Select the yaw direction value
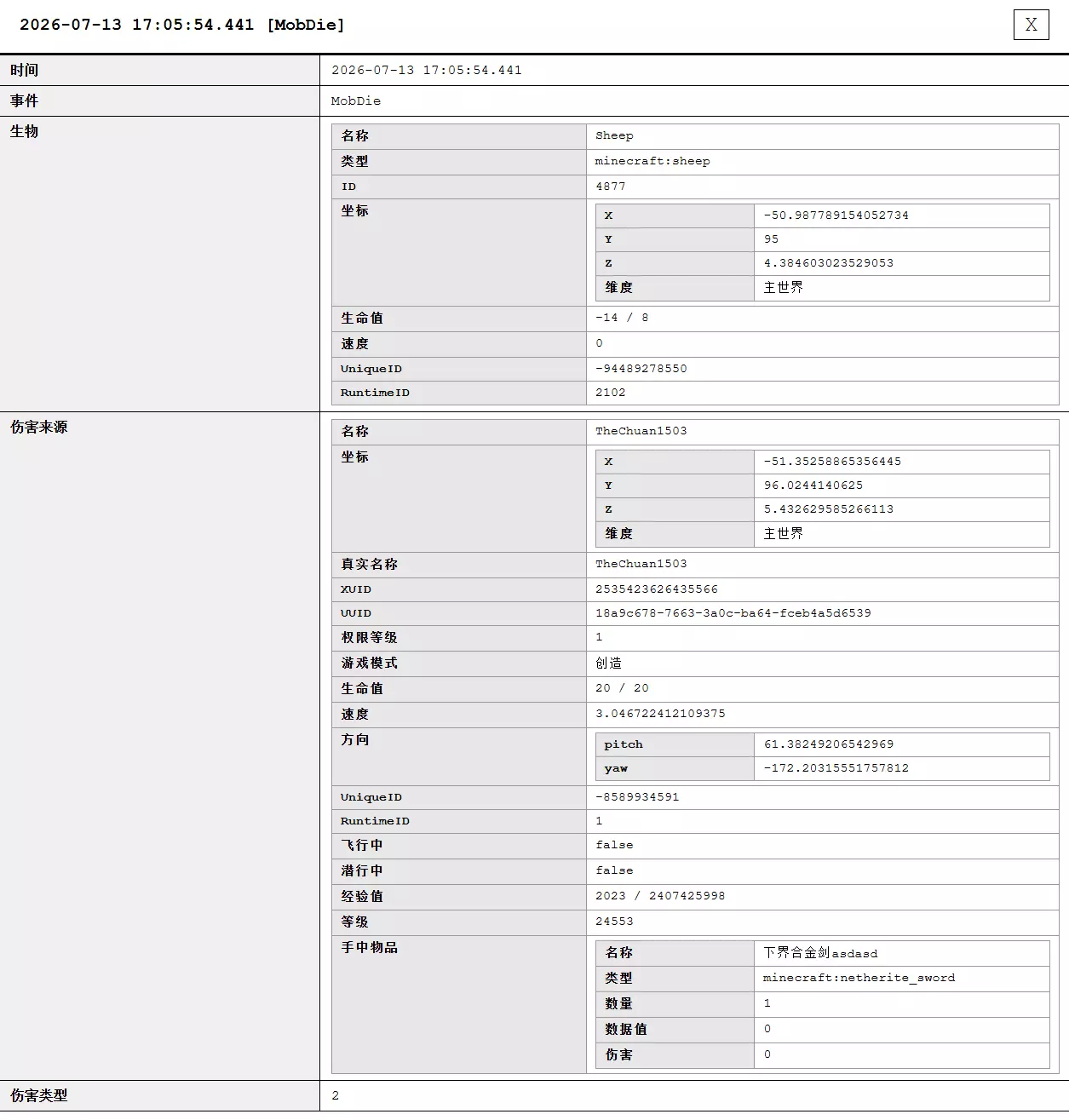Screen dimensions: 1069x1120 point(836,768)
